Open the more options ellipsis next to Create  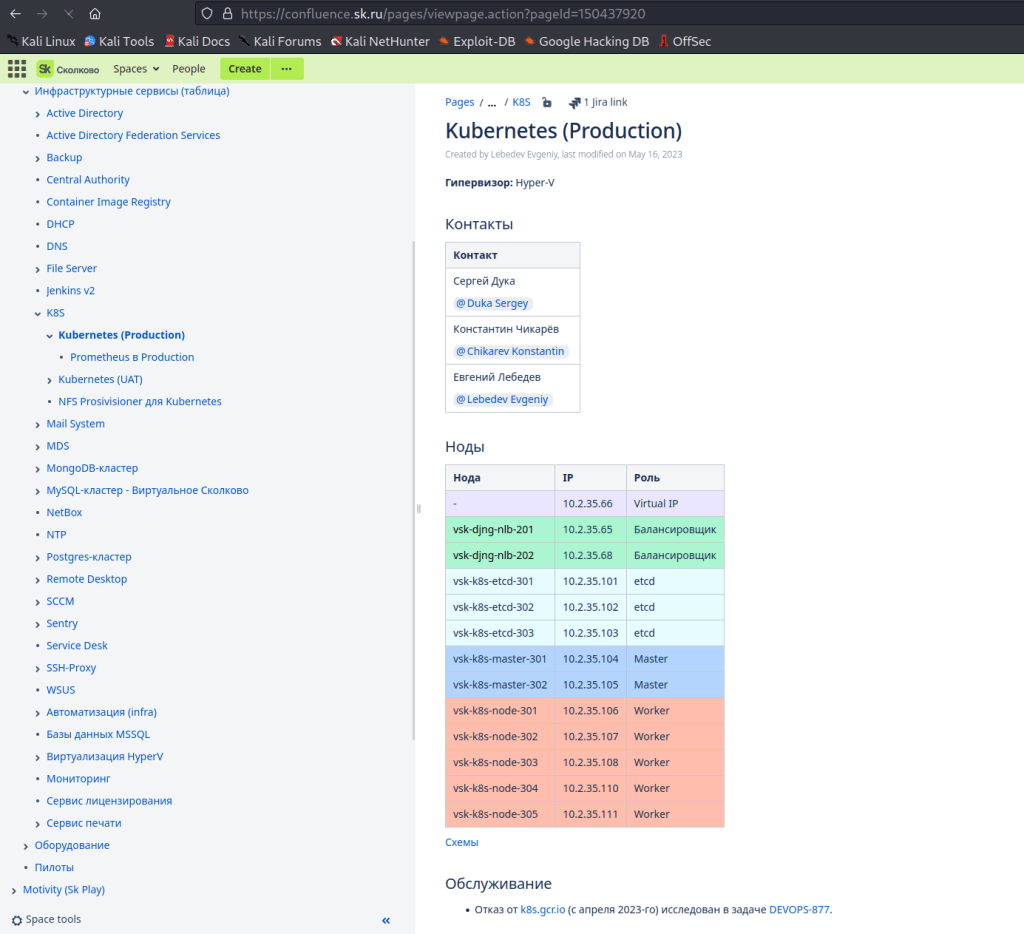pos(287,69)
